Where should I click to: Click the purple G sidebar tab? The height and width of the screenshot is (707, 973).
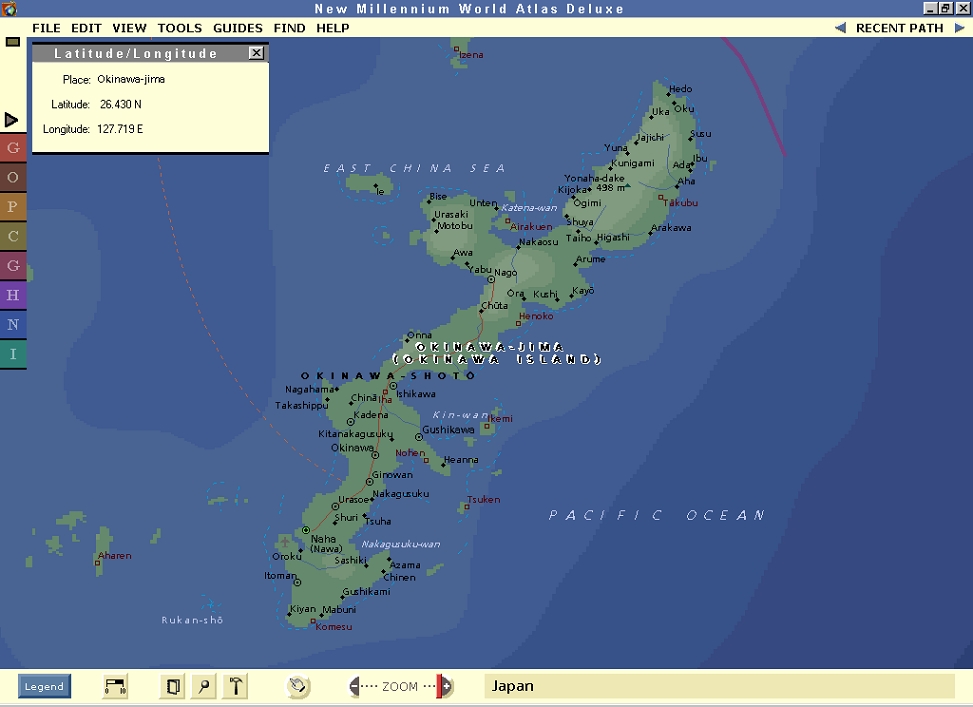point(13,266)
